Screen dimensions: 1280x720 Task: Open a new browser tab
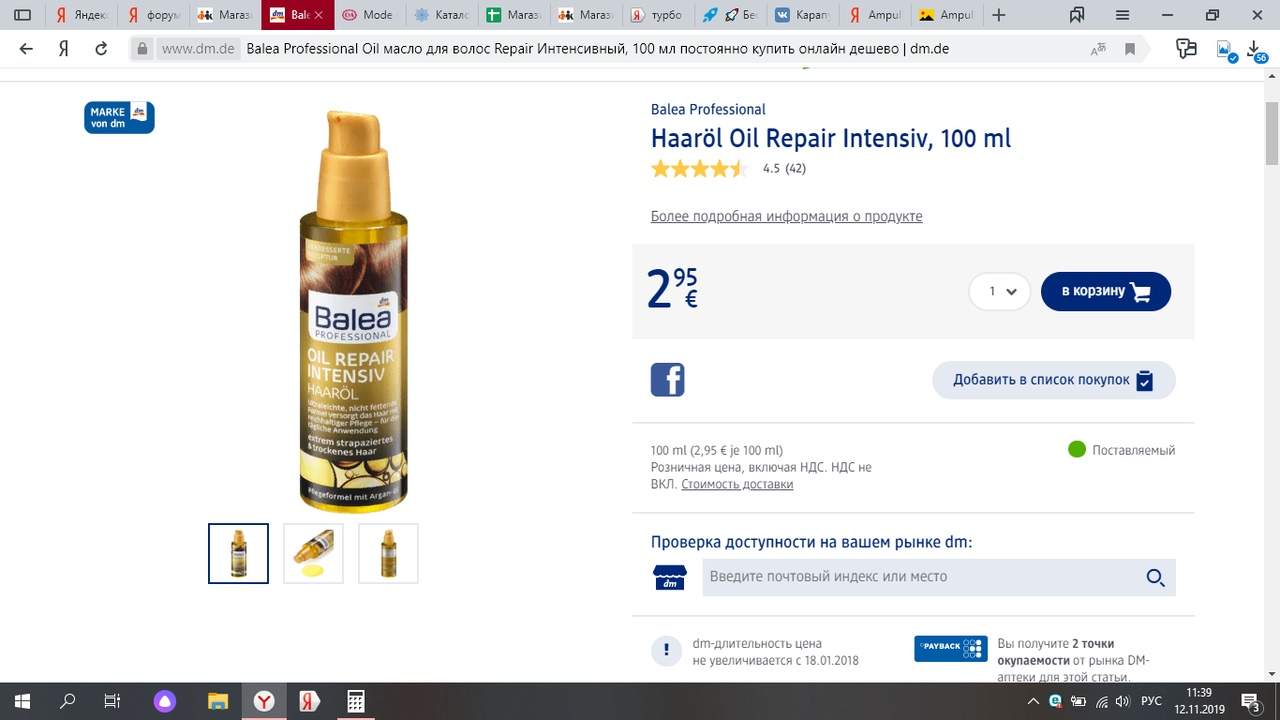[x=998, y=15]
